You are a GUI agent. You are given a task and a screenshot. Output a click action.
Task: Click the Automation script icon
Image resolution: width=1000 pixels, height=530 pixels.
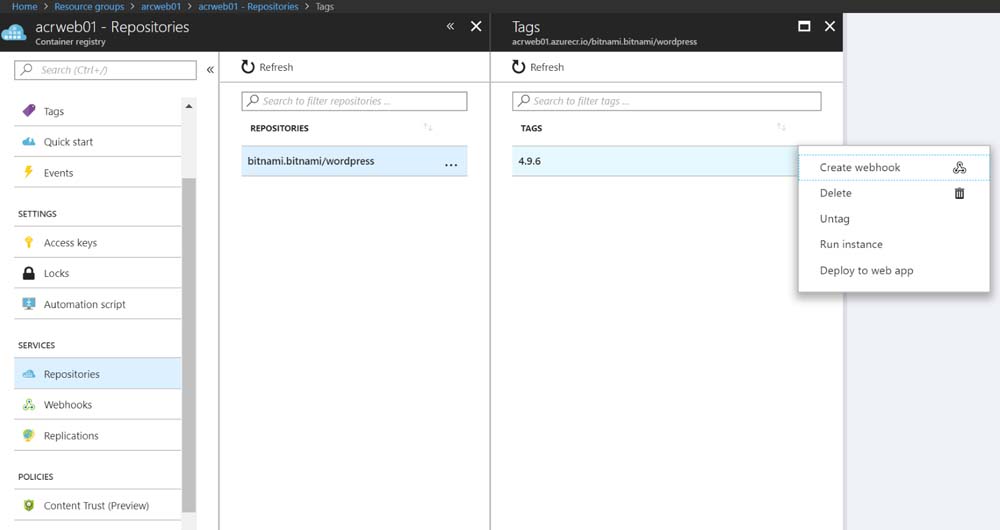[29, 305]
